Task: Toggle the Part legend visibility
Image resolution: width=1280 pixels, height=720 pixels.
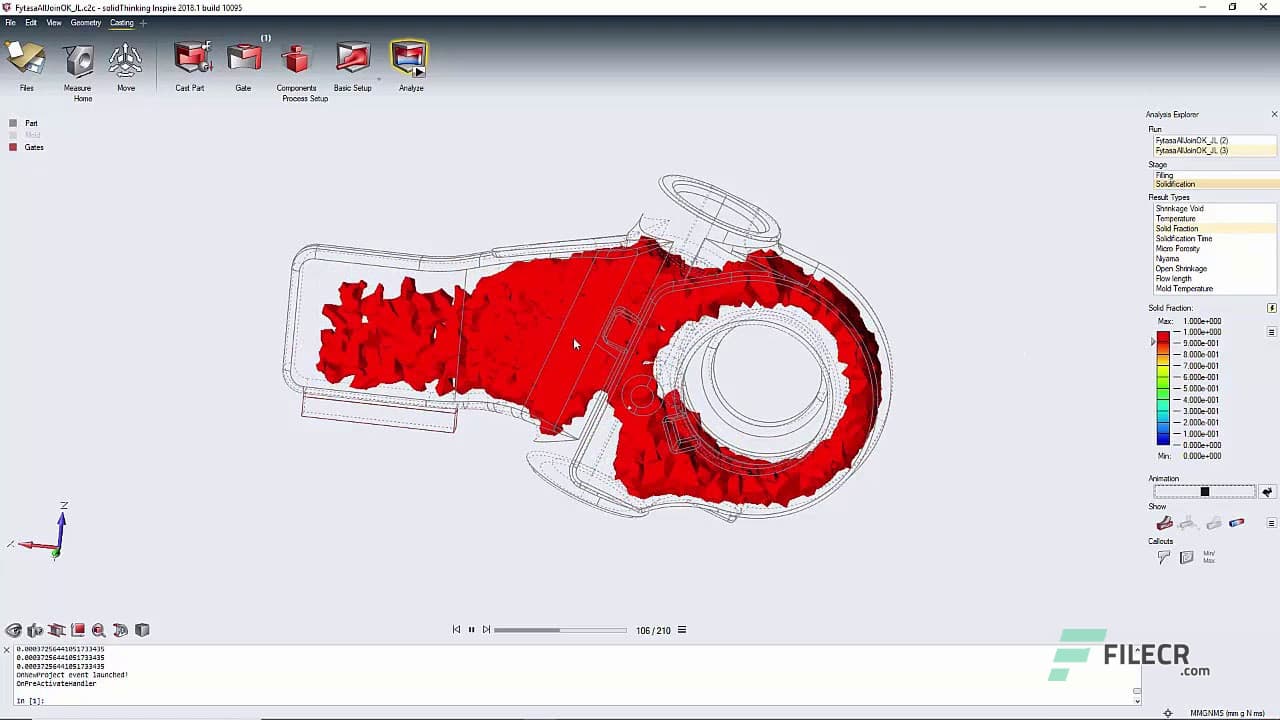Action: click(x=14, y=123)
